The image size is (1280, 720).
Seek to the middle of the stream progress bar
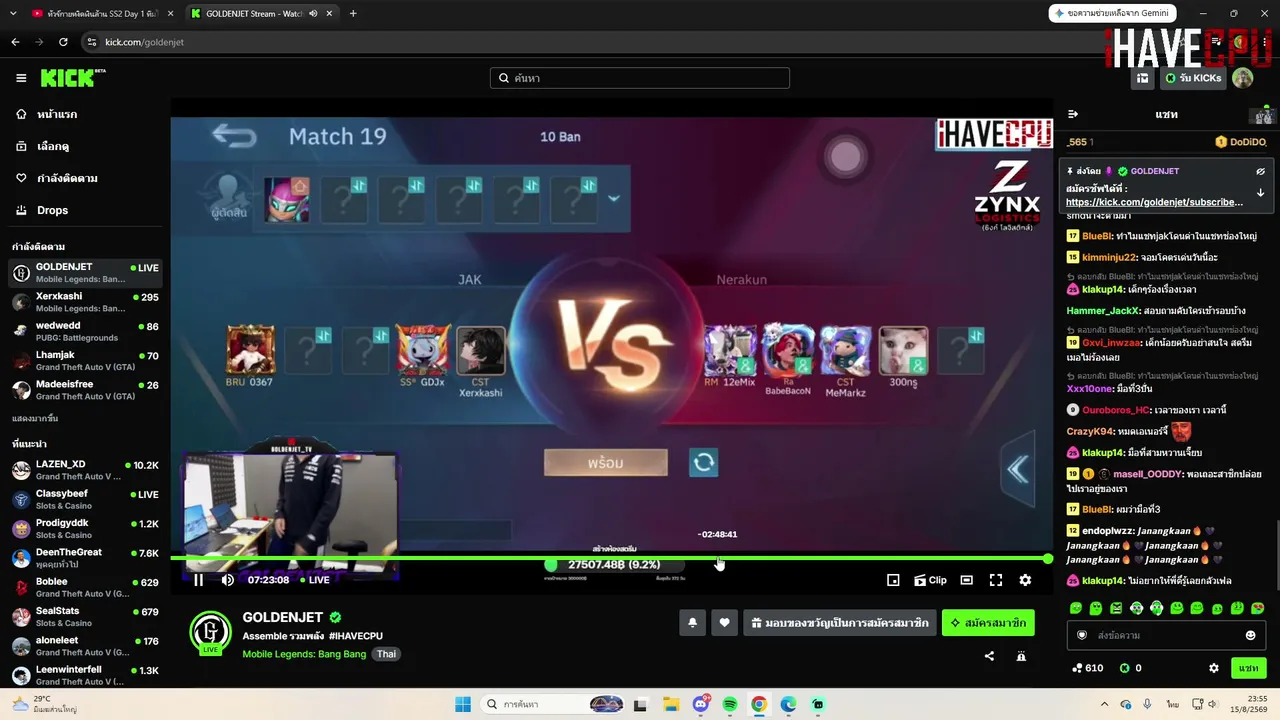coord(609,558)
